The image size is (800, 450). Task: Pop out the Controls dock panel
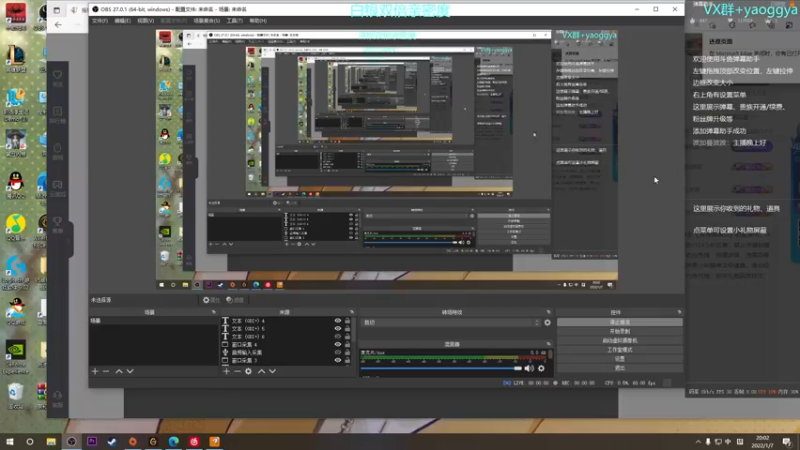coord(679,312)
